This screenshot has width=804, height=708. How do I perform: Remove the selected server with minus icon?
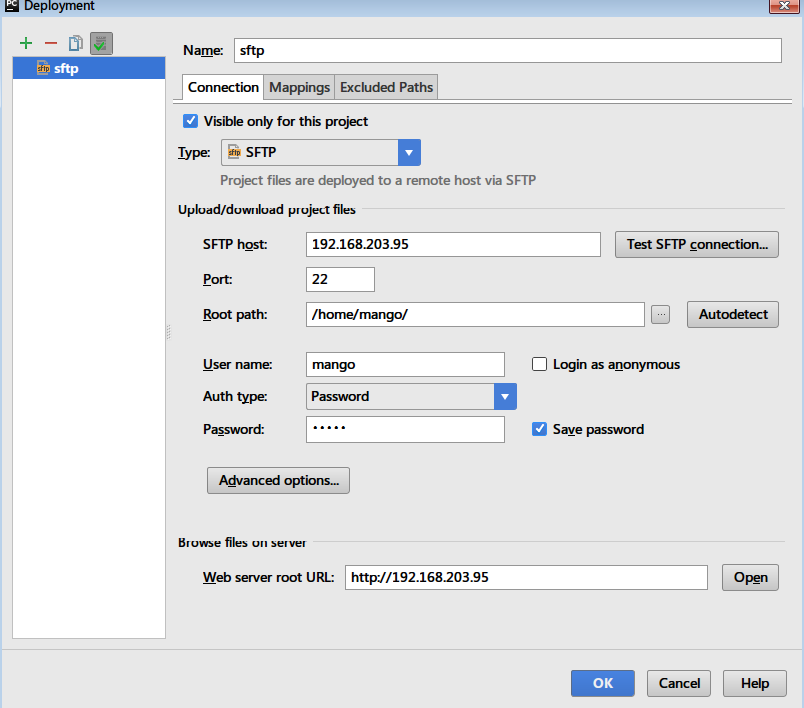[x=51, y=43]
